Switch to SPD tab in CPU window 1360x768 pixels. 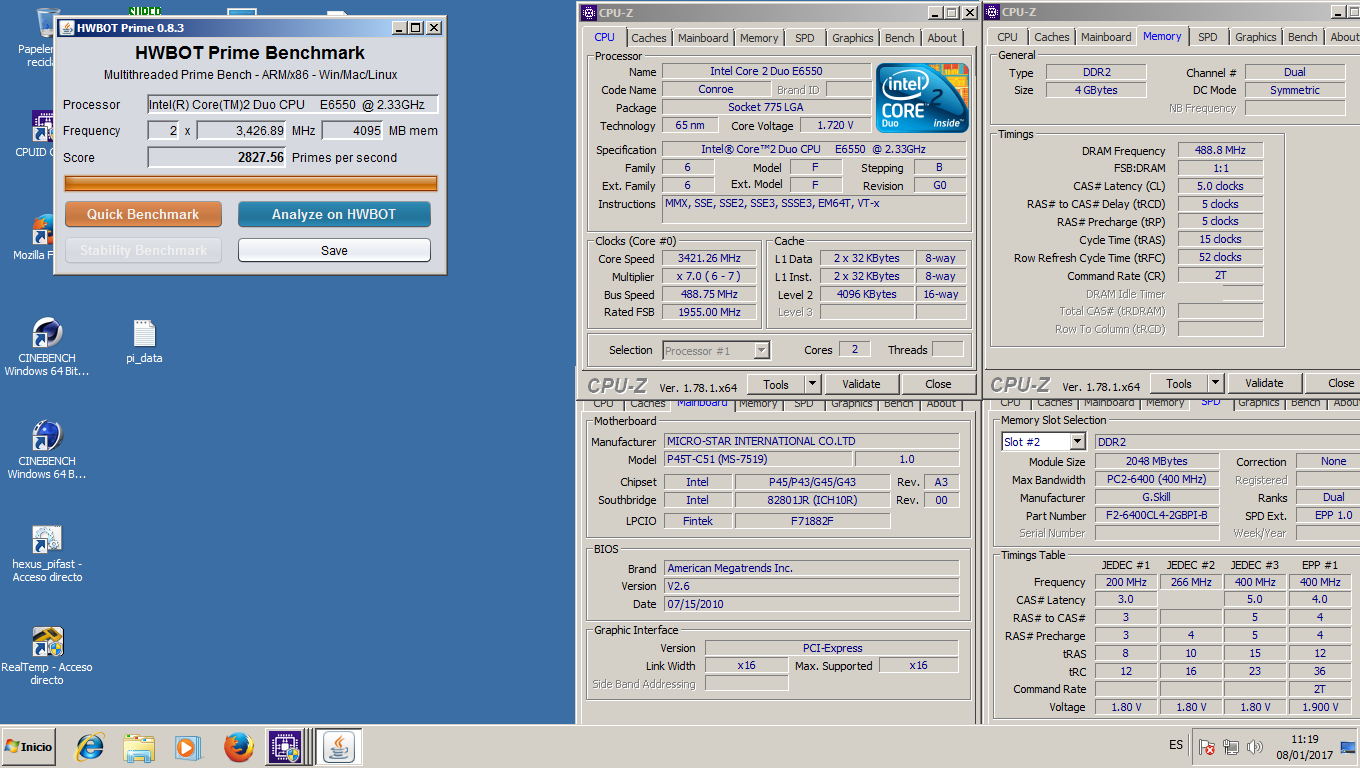tap(805, 38)
